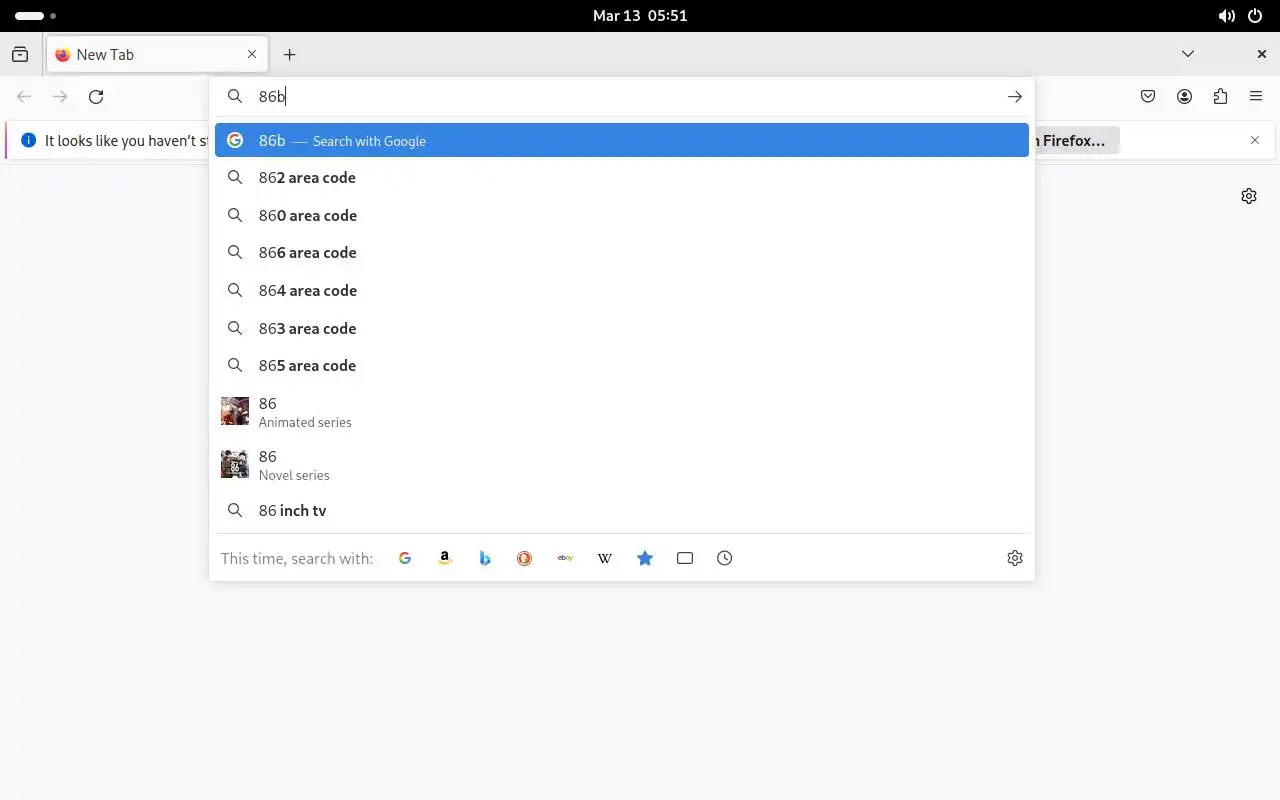
Task: Click the 86 Novel series thumbnail
Action: coord(235,464)
